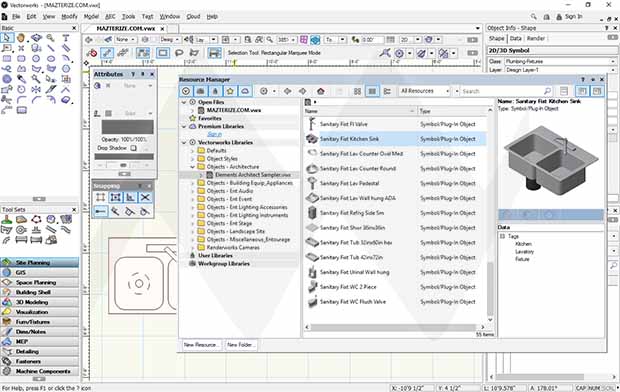This screenshot has height=392, width=620.
Task: Click the Sign in link under Premium Libraries
Action: 214,134
